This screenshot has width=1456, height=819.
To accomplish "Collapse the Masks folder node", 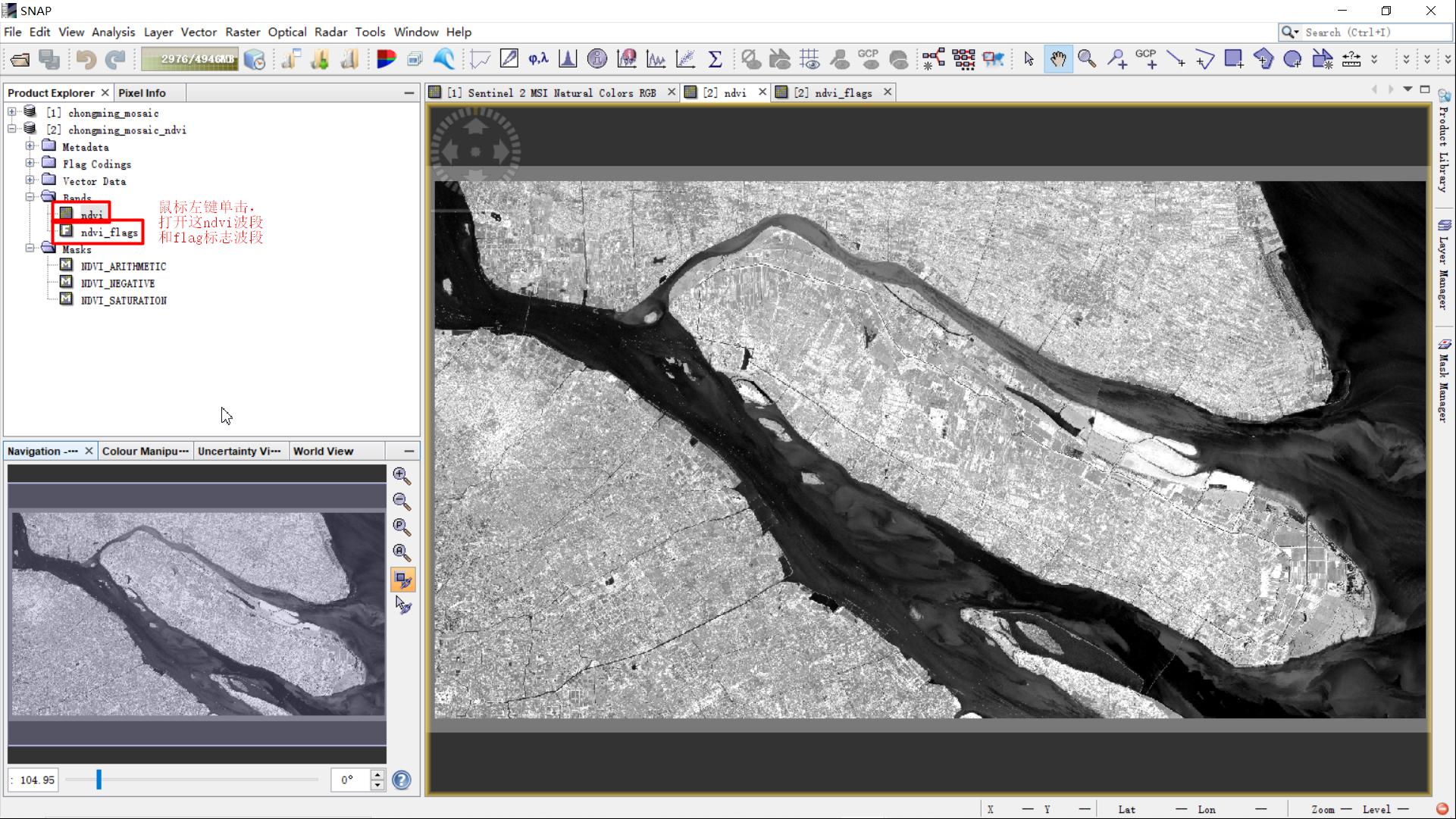I will [x=30, y=249].
